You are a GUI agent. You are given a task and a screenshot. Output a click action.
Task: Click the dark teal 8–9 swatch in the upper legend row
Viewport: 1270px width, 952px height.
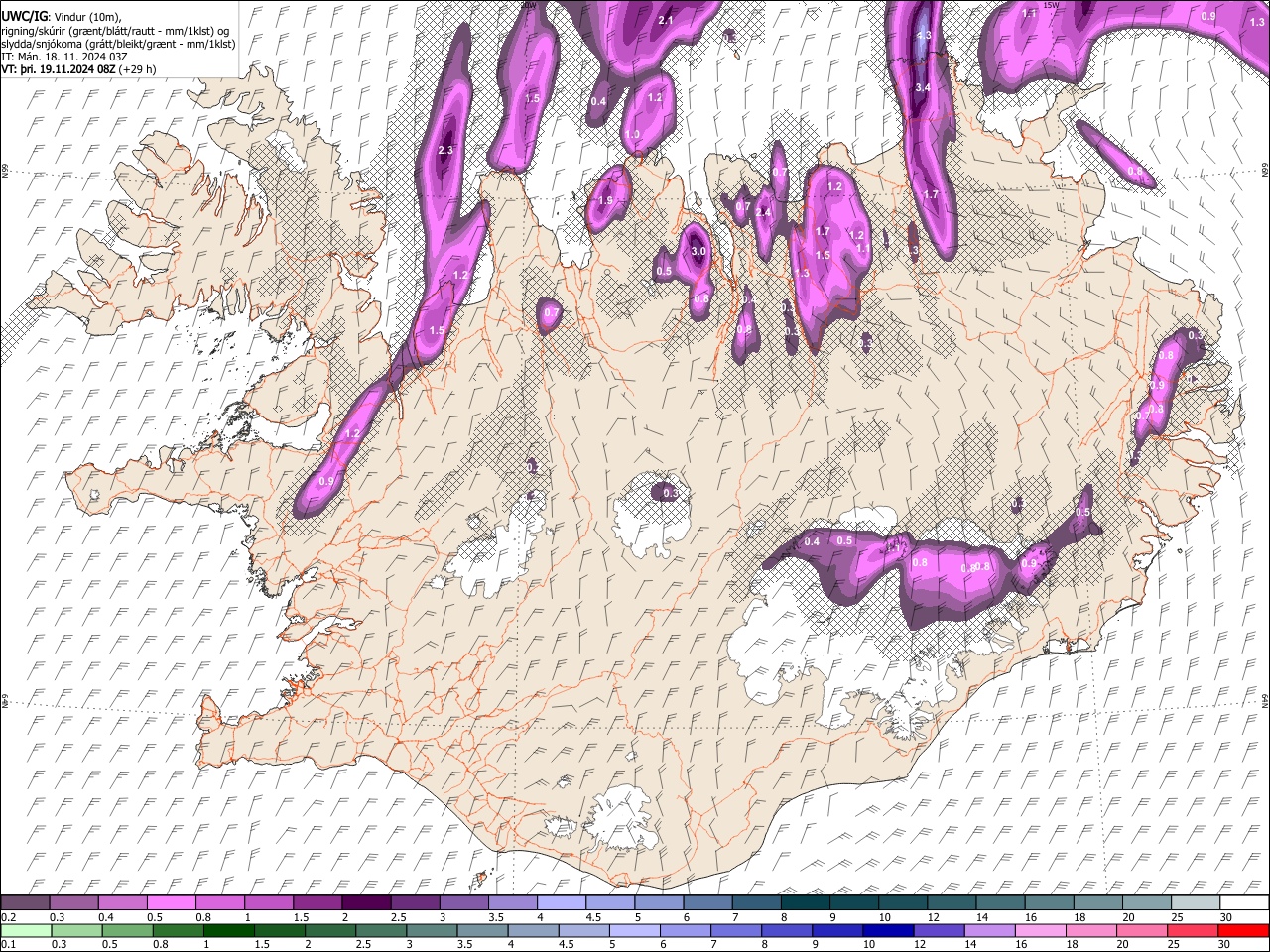pyautogui.click(x=807, y=903)
